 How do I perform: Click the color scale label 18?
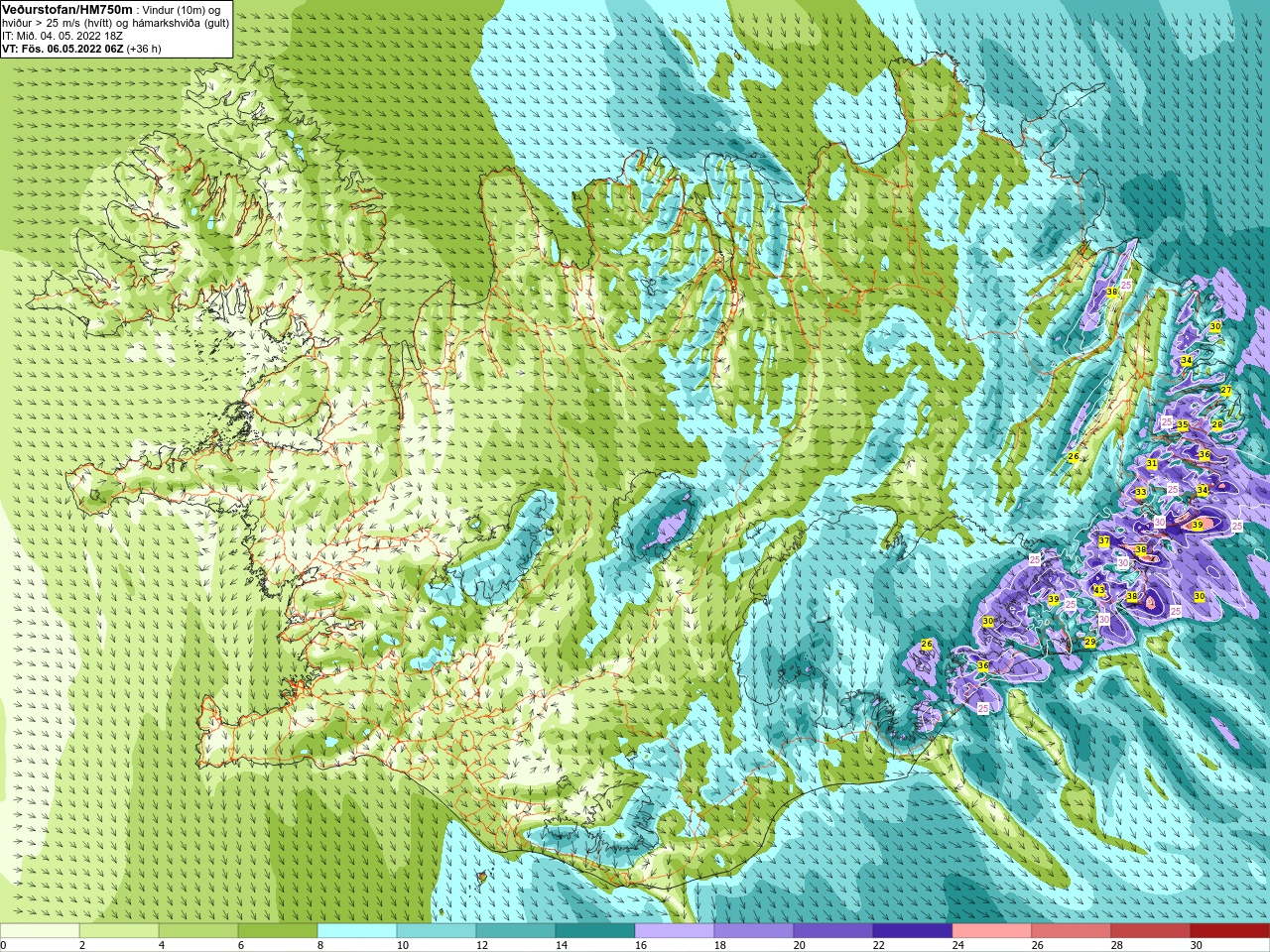[x=720, y=945]
